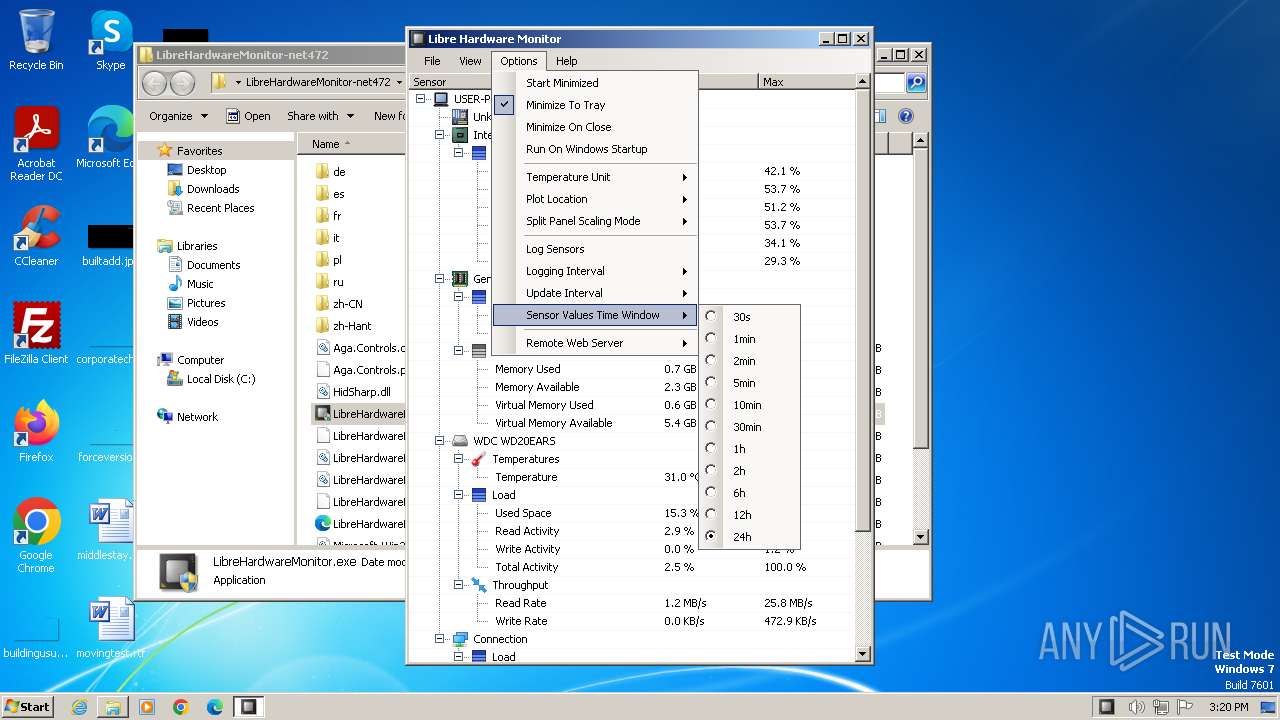Click the Load icon under WDC drive

click(478, 495)
